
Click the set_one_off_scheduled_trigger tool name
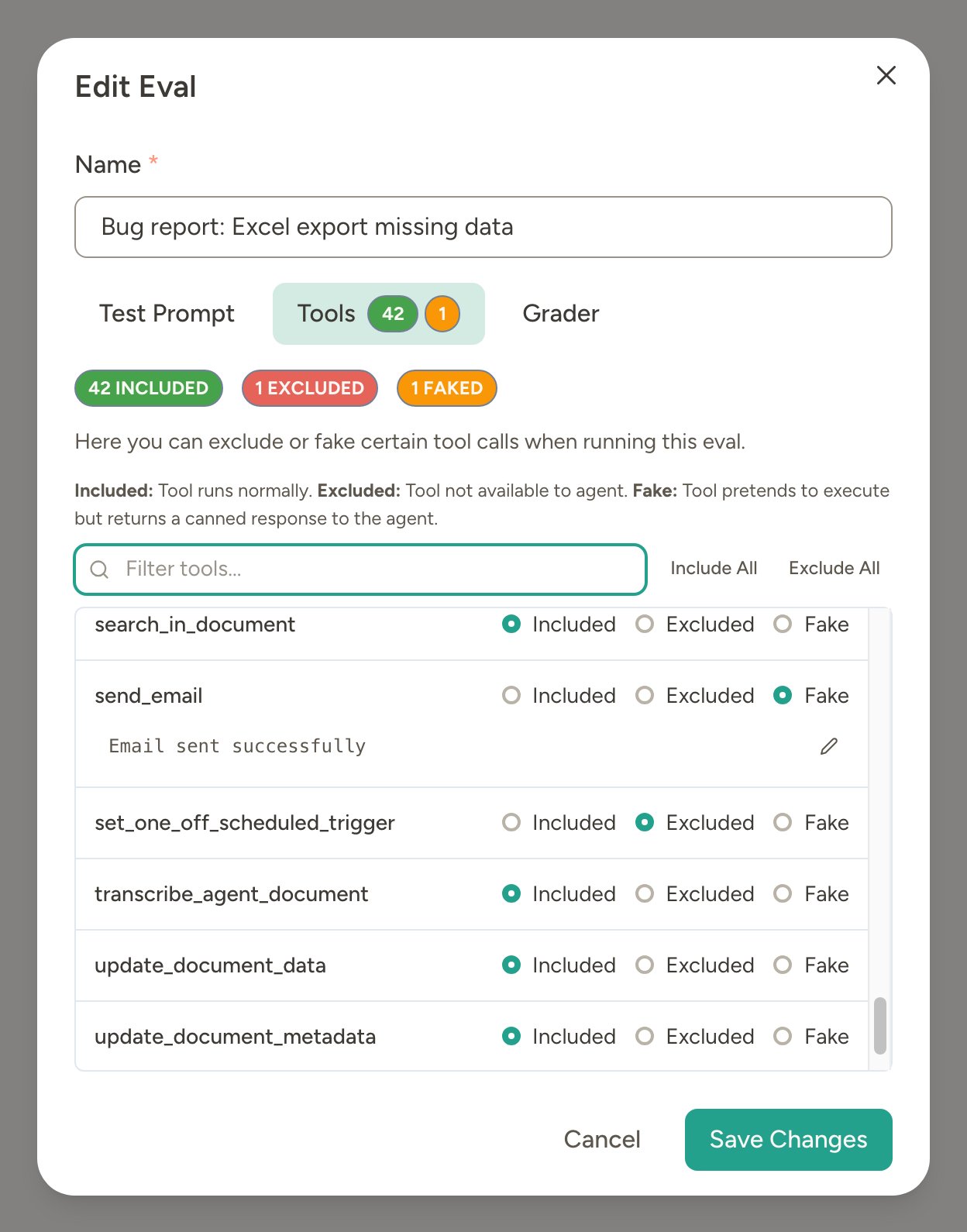click(x=245, y=823)
